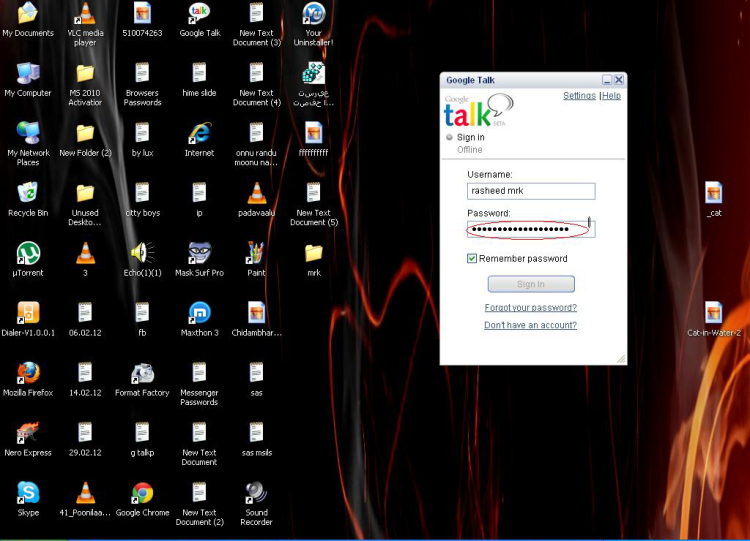Launch Internet Explorer shortcut

[199, 133]
